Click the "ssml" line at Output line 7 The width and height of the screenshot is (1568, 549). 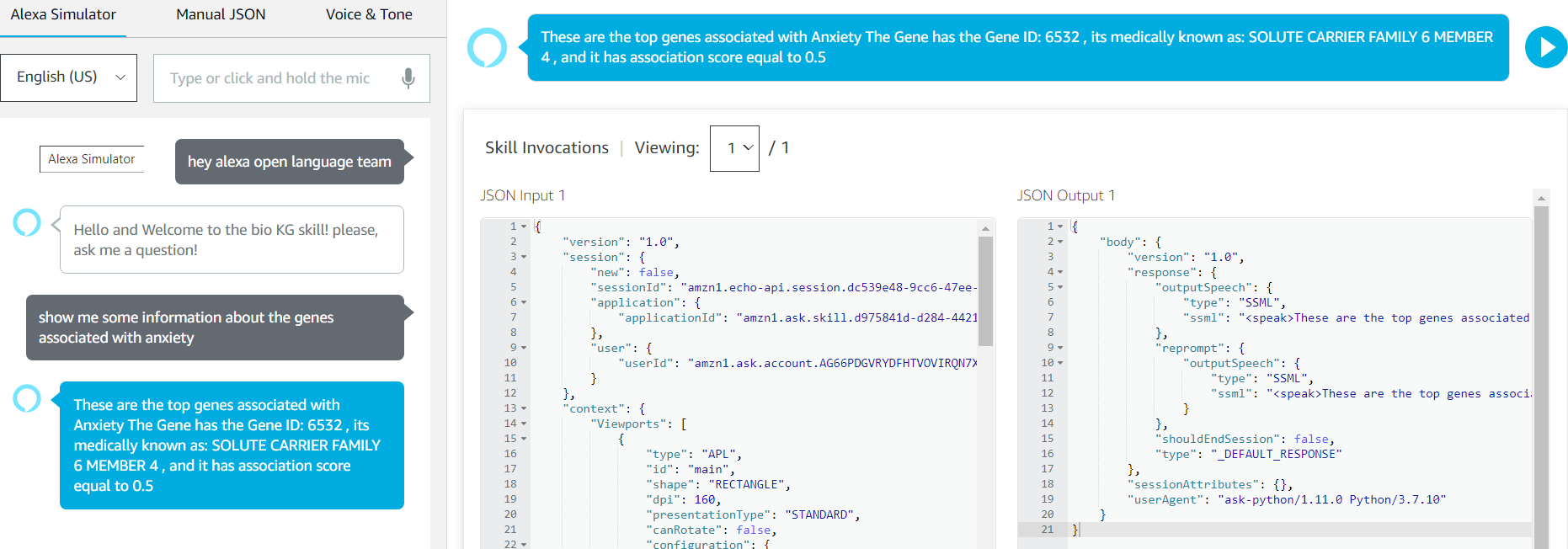[1356, 317]
